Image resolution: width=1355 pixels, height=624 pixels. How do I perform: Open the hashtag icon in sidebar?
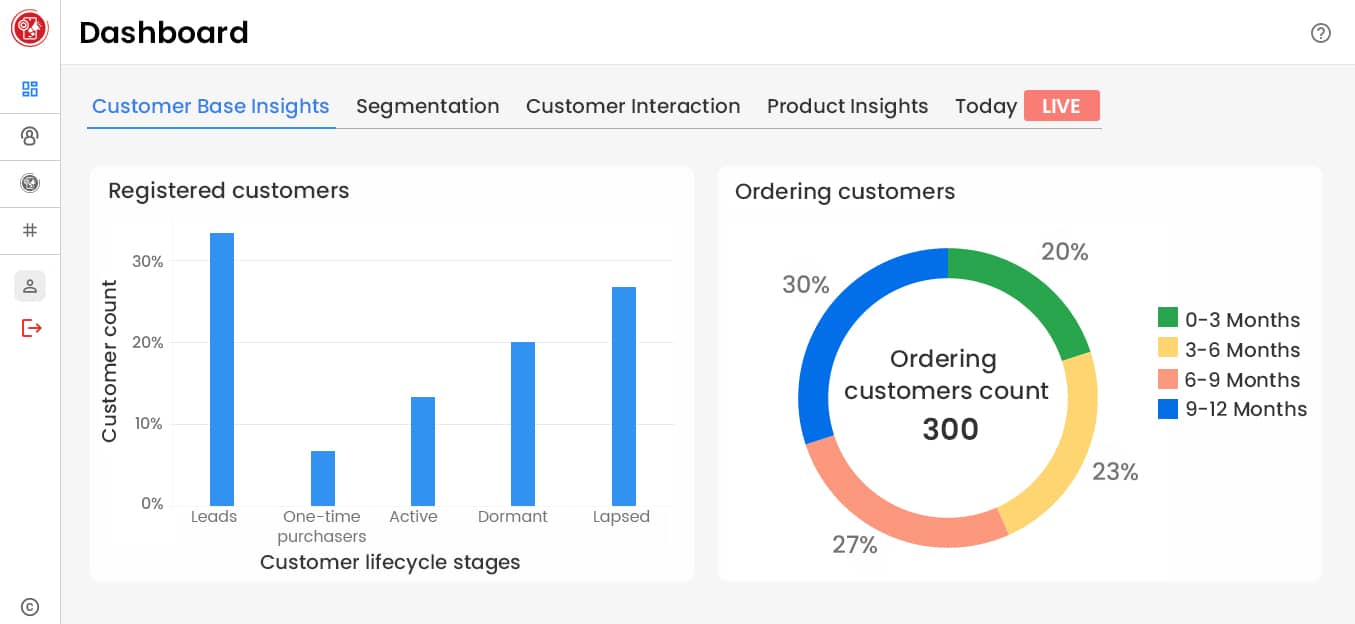[x=30, y=230]
